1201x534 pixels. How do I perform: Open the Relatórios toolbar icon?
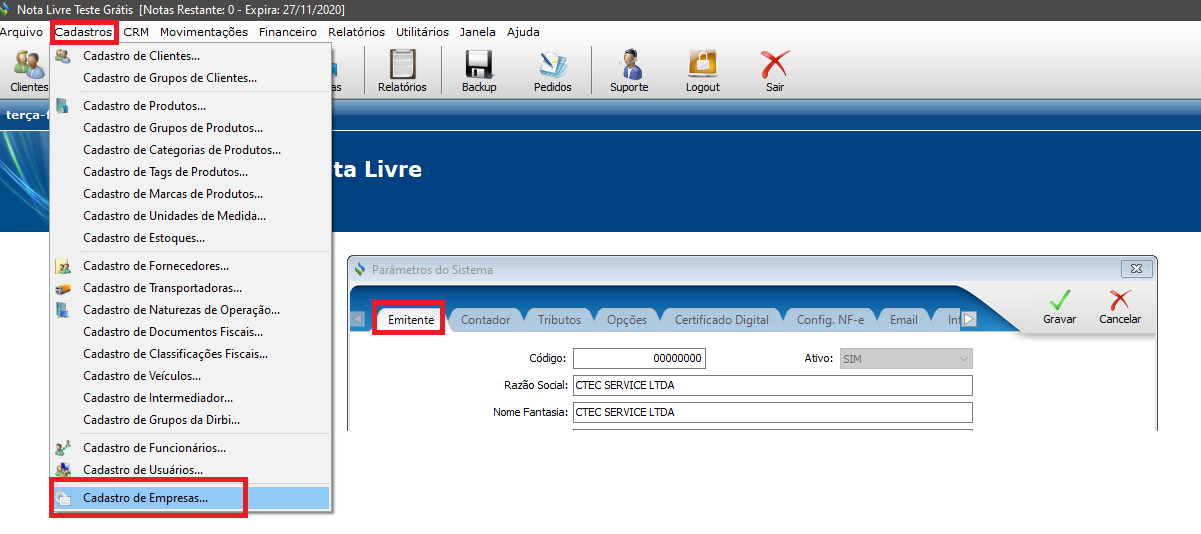(402, 70)
